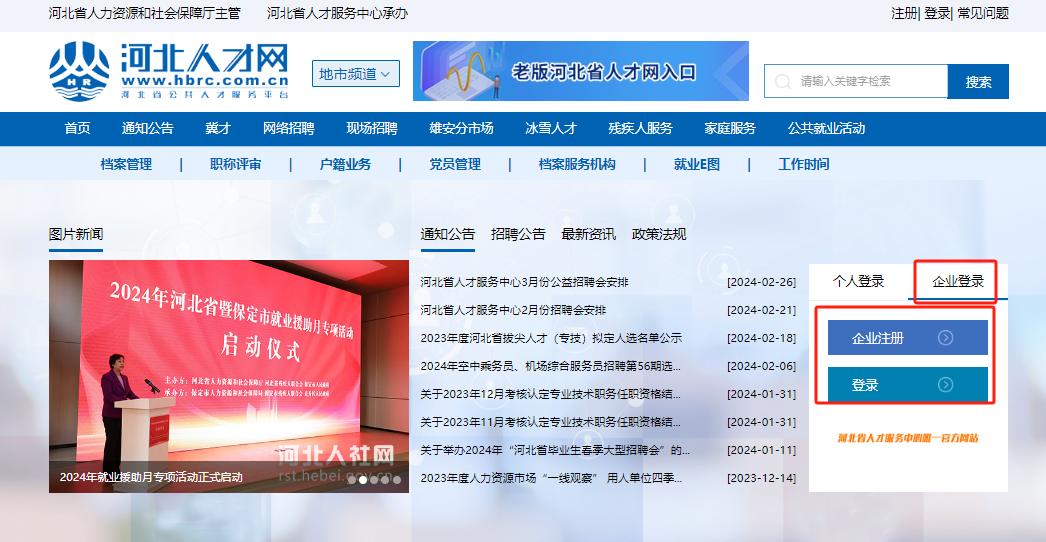The image size is (1046, 542).
Task: Click the search magnifier icon
Action: 781,81
